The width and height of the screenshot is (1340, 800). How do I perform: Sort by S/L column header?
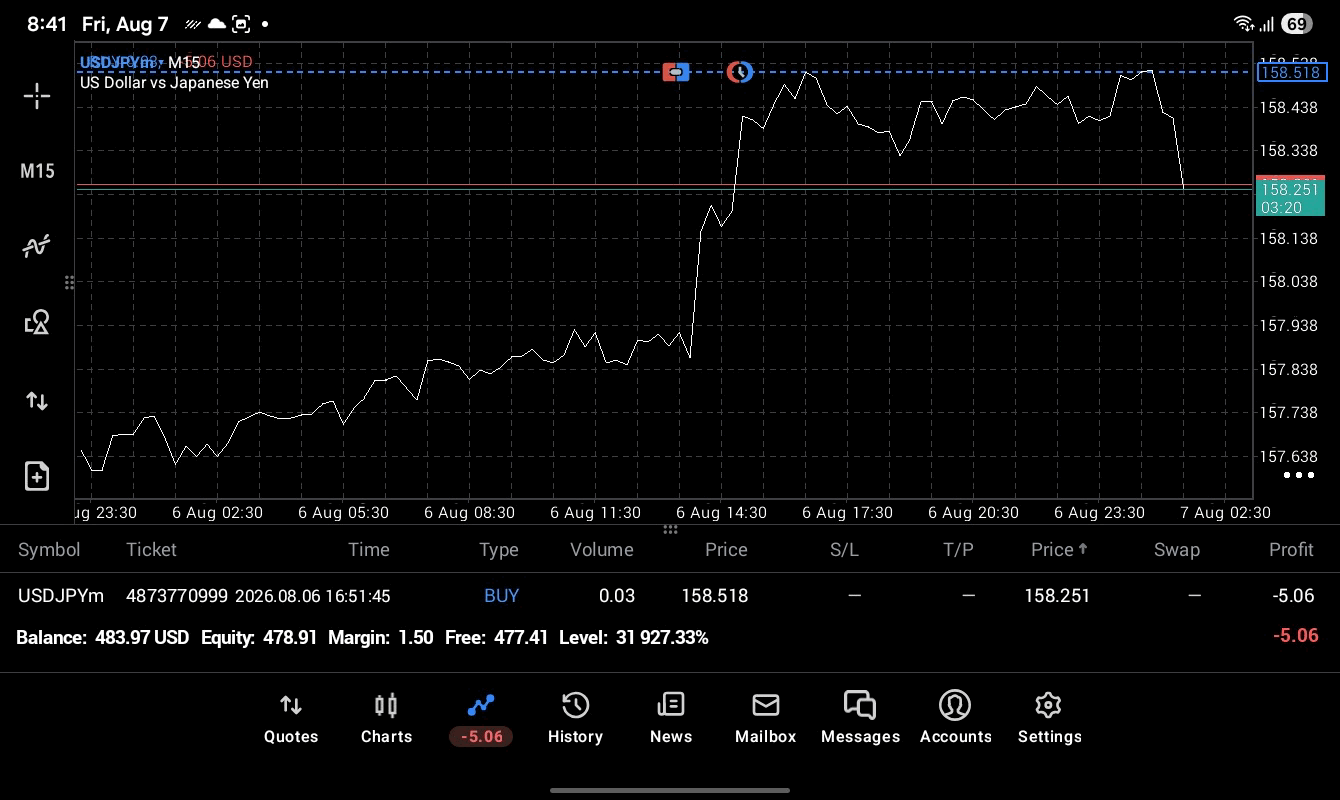(844, 550)
